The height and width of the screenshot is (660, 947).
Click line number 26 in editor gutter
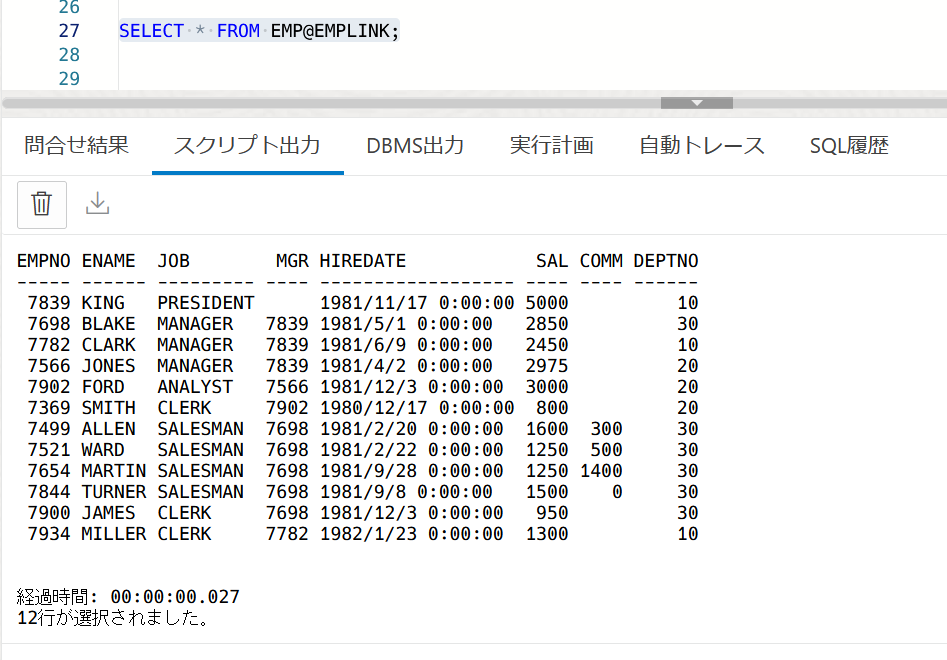point(68,8)
